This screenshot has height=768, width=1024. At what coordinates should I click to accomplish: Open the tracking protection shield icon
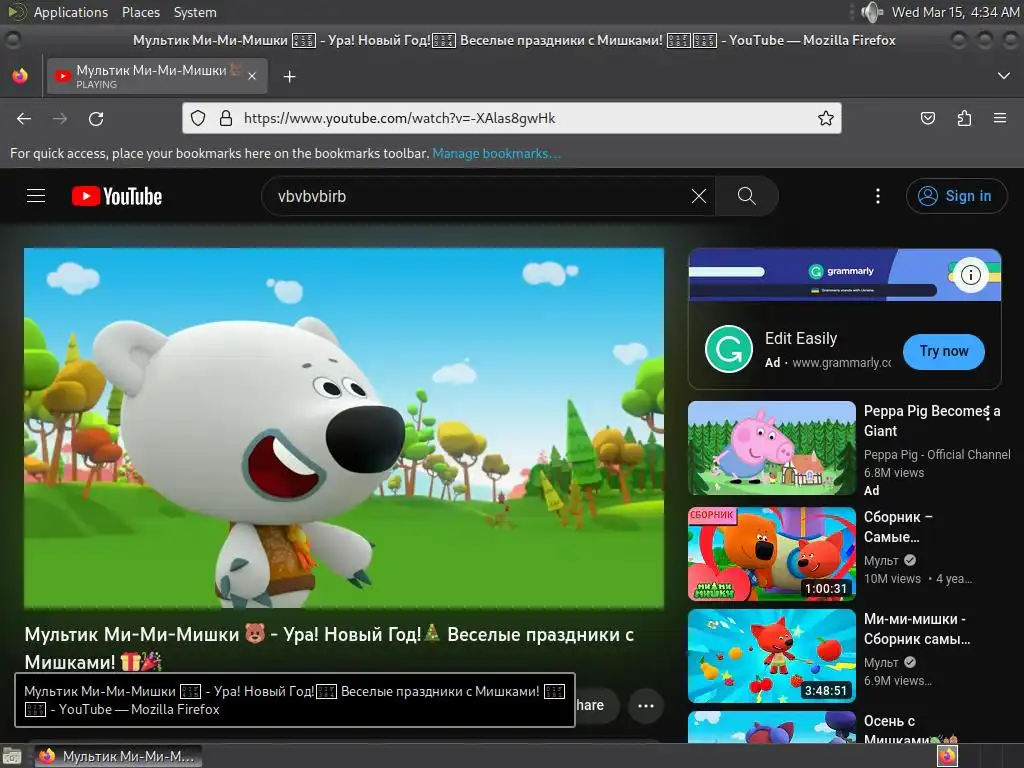point(198,118)
